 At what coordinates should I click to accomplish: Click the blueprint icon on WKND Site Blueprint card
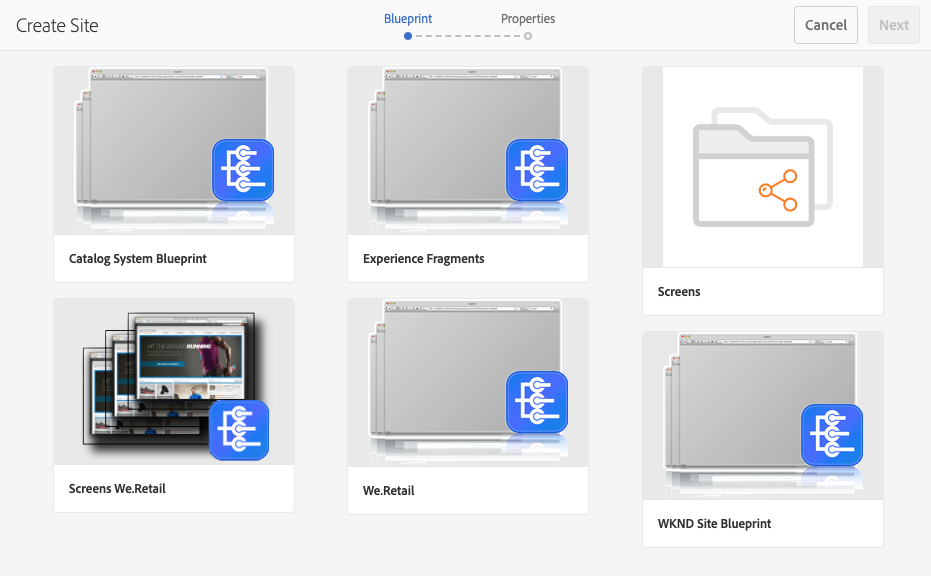coord(832,435)
